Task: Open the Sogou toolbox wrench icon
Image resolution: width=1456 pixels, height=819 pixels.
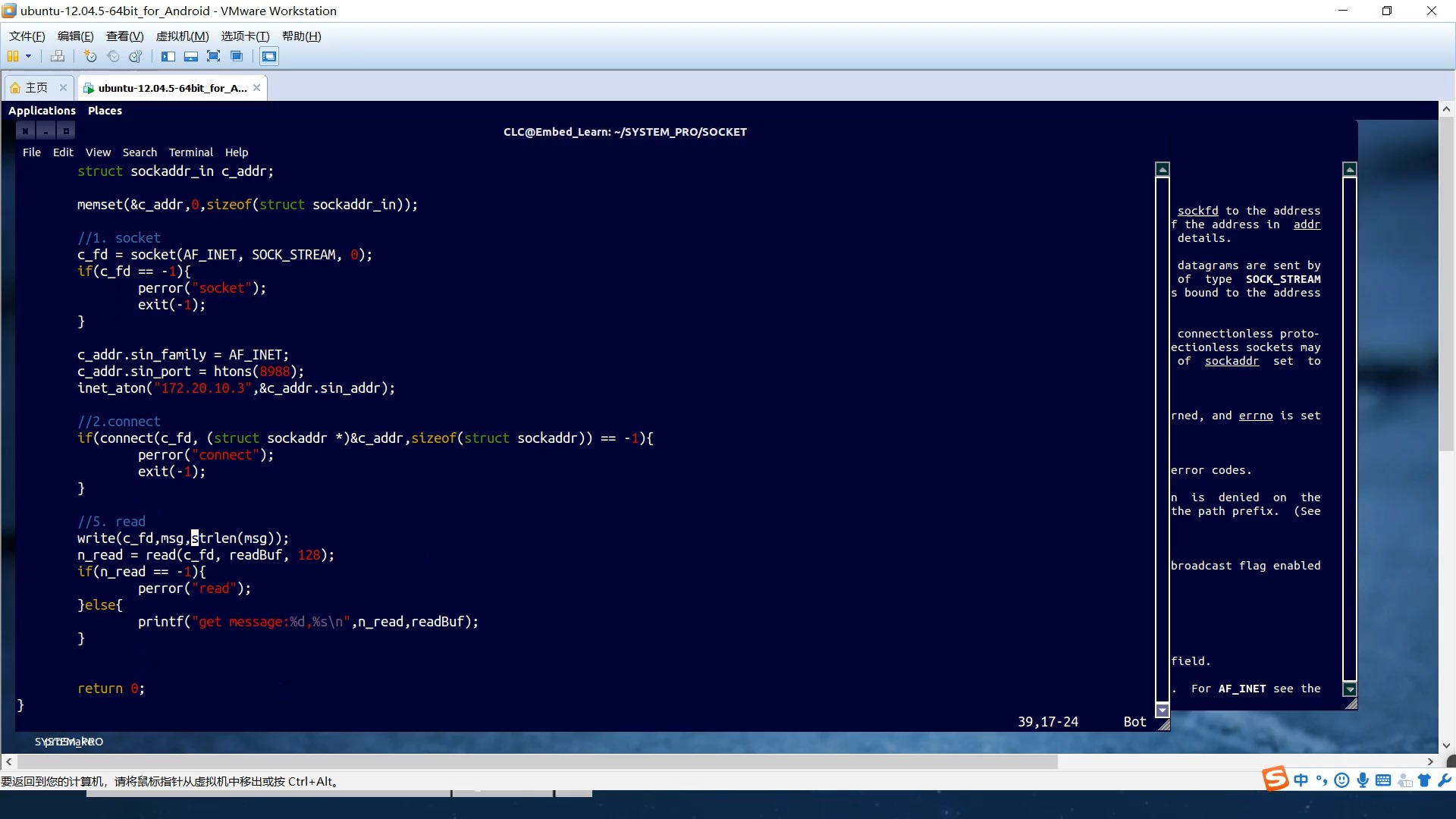Action: (1445, 780)
